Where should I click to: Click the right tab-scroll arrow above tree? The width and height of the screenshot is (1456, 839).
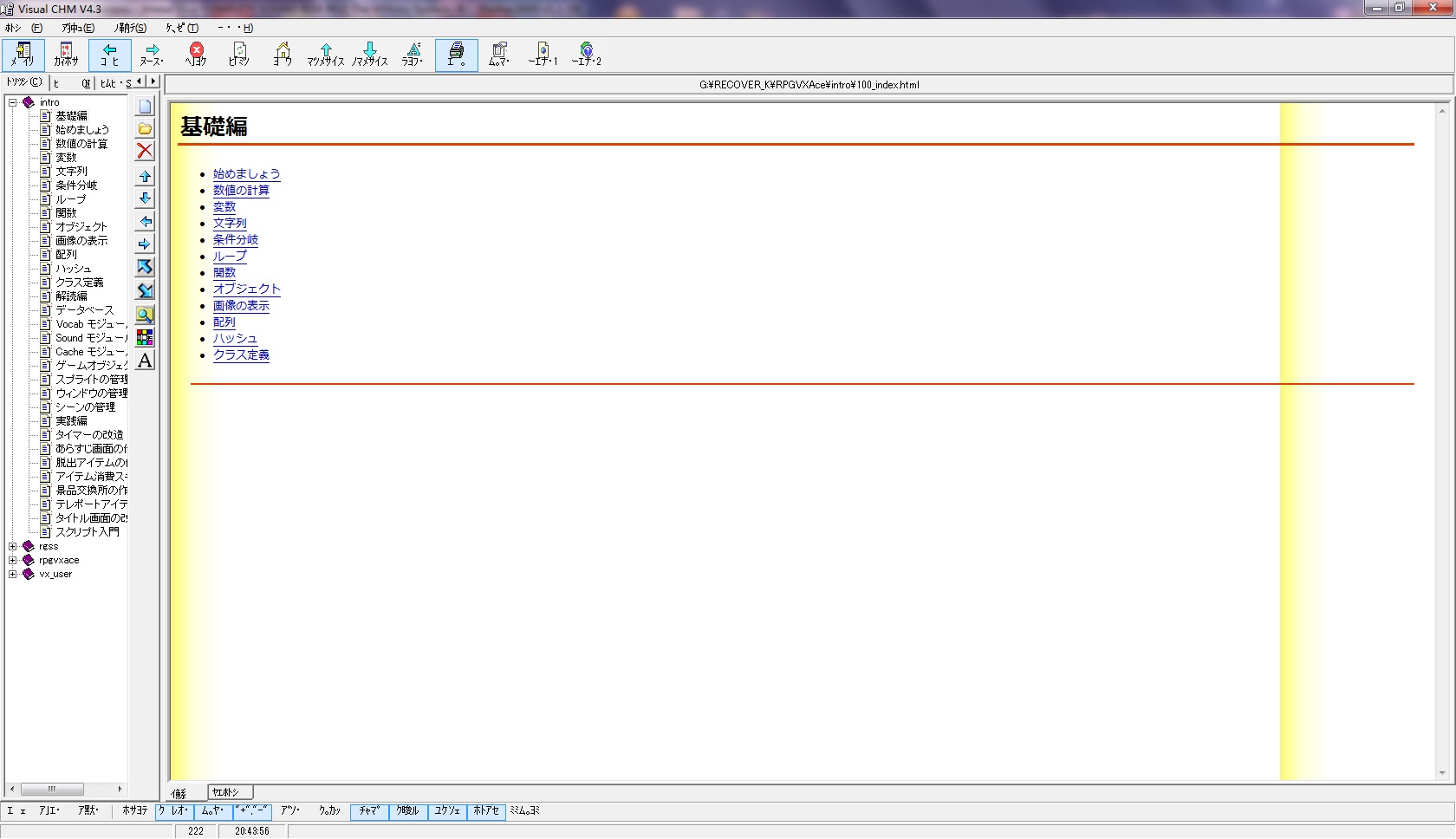point(153,81)
